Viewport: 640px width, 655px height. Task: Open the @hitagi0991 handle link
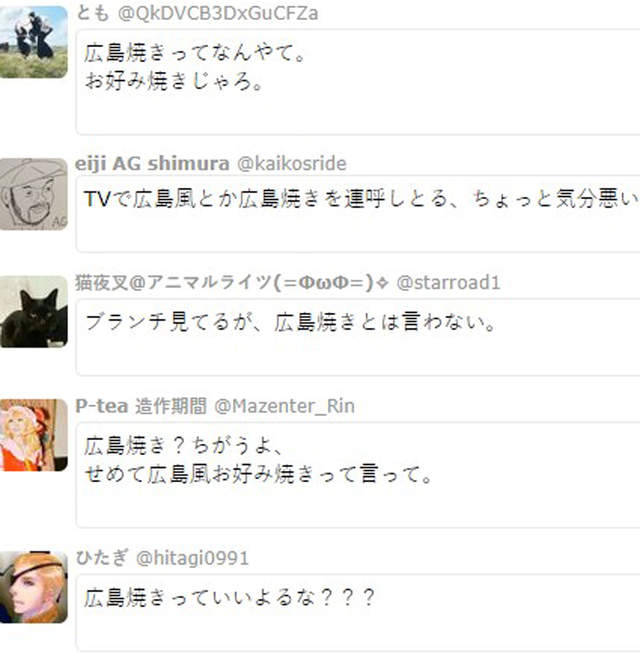point(192,558)
